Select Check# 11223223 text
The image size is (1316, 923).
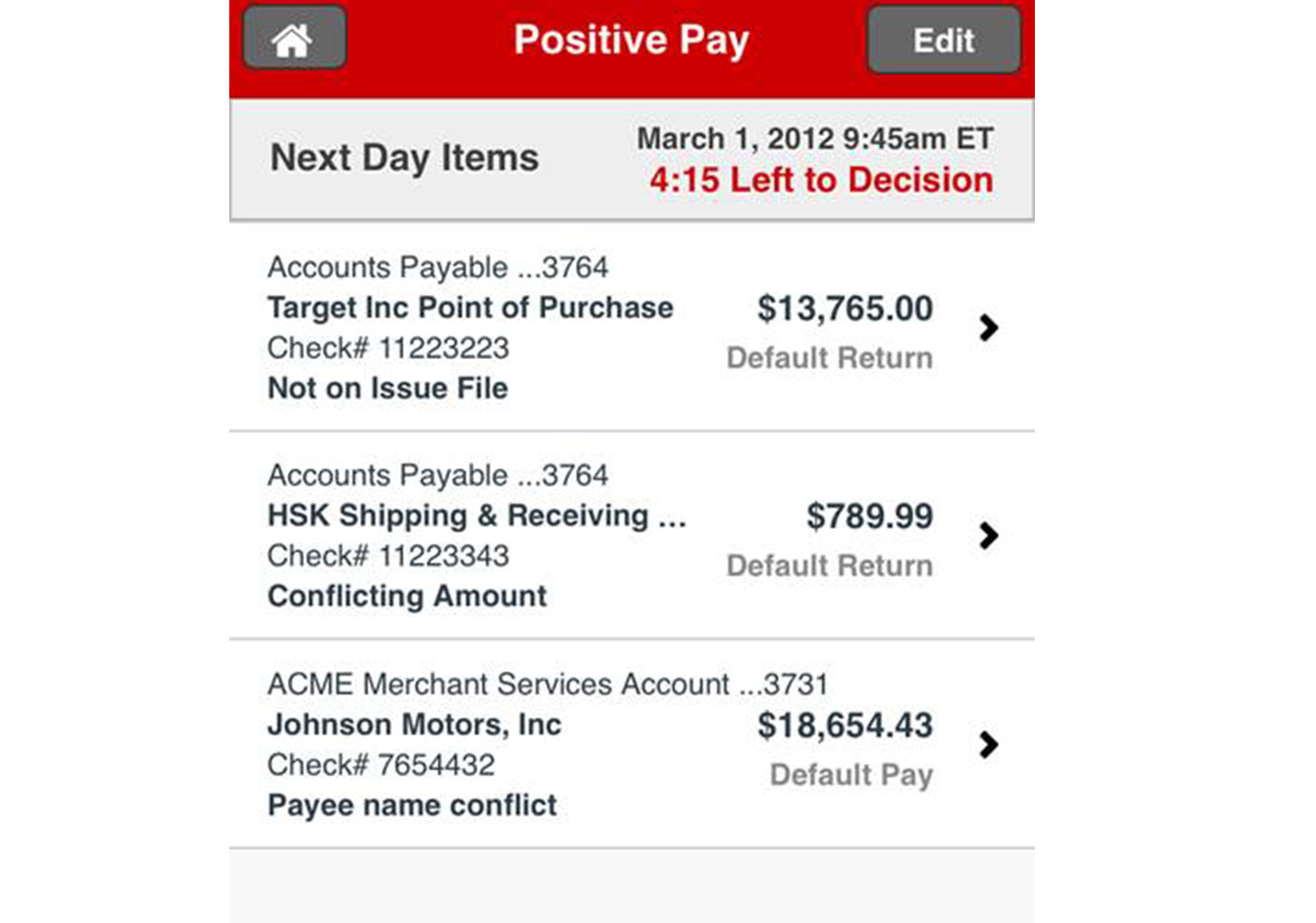388,348
